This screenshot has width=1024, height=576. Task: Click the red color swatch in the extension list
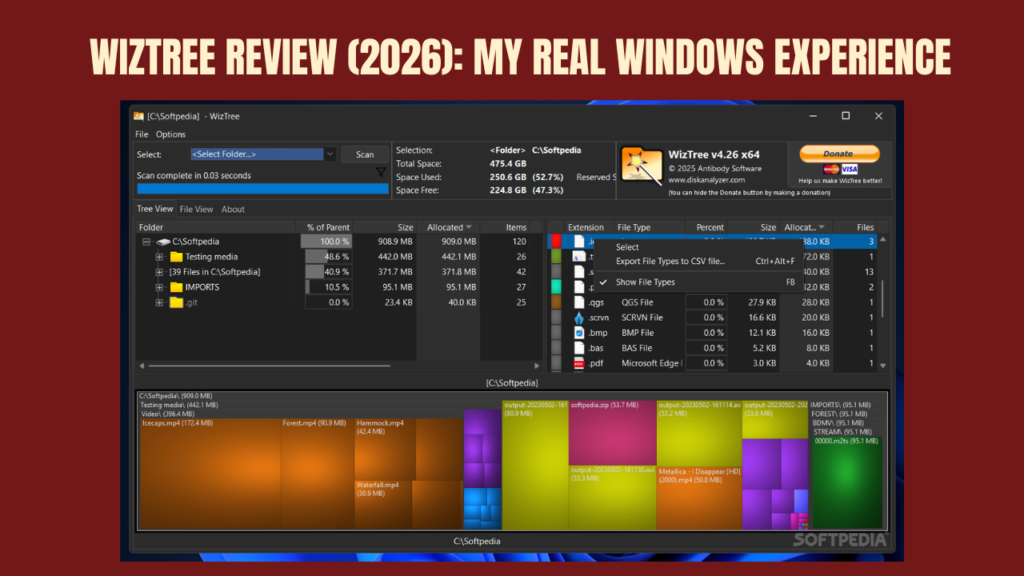click(x=556, y=242)
